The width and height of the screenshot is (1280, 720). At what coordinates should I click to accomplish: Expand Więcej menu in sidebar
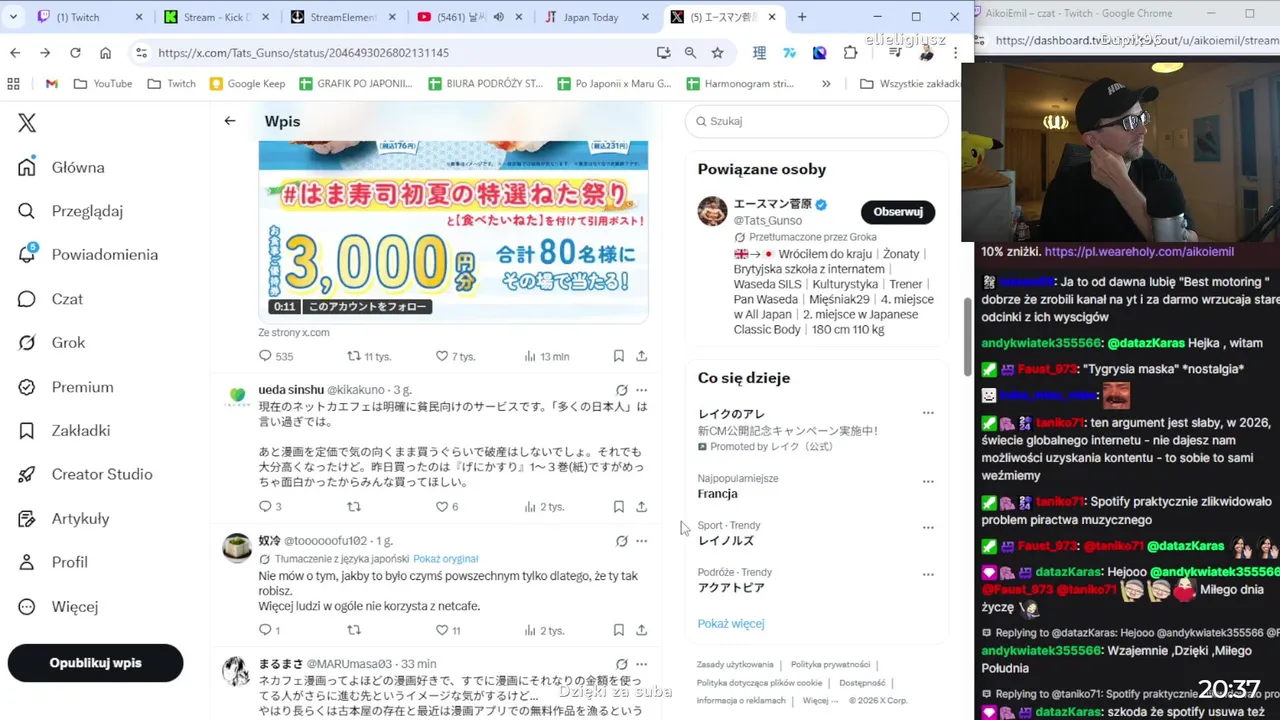point(58,606)
